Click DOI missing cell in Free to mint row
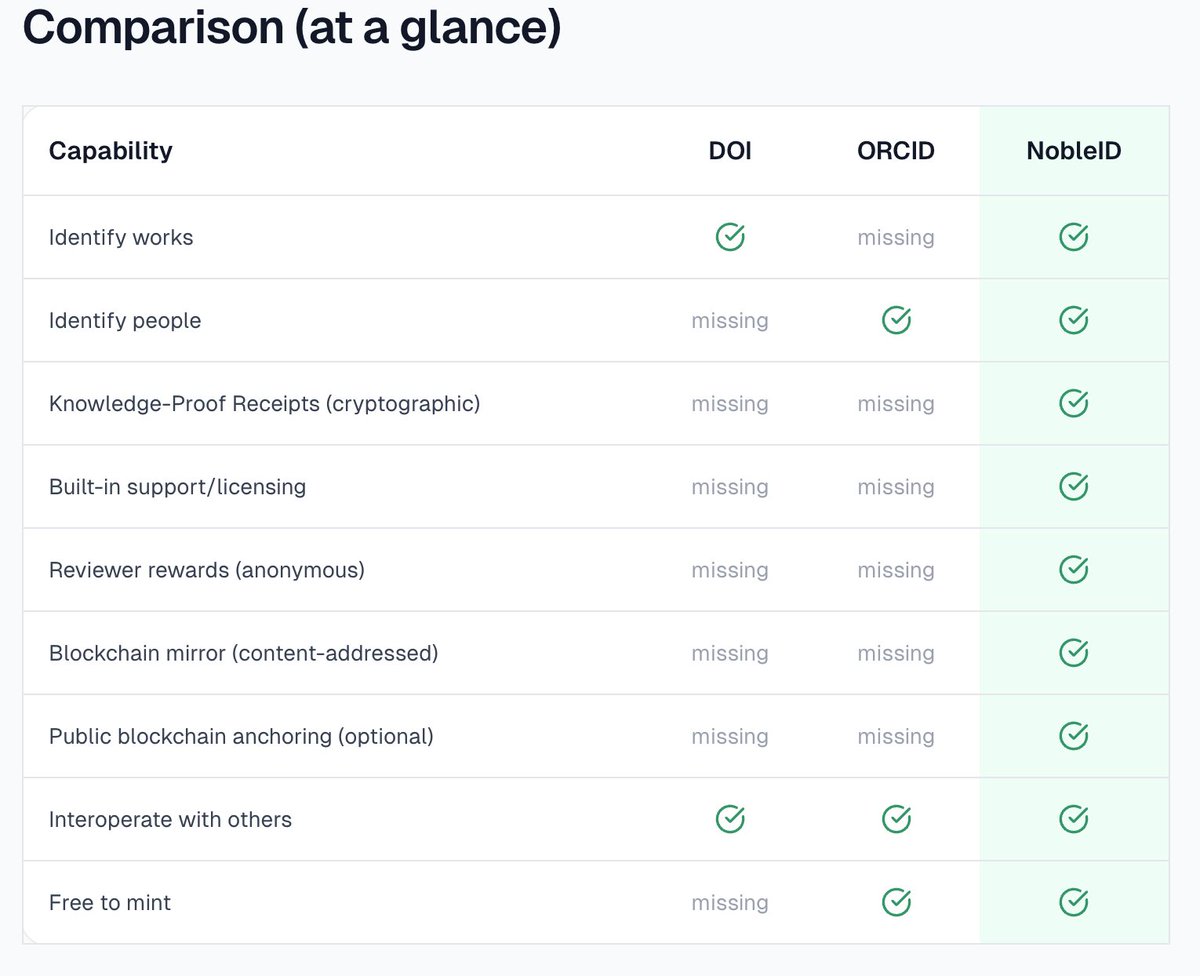The height and width of the screenshot is (976, 1200). pyautogui.click(x=730, y=903)
